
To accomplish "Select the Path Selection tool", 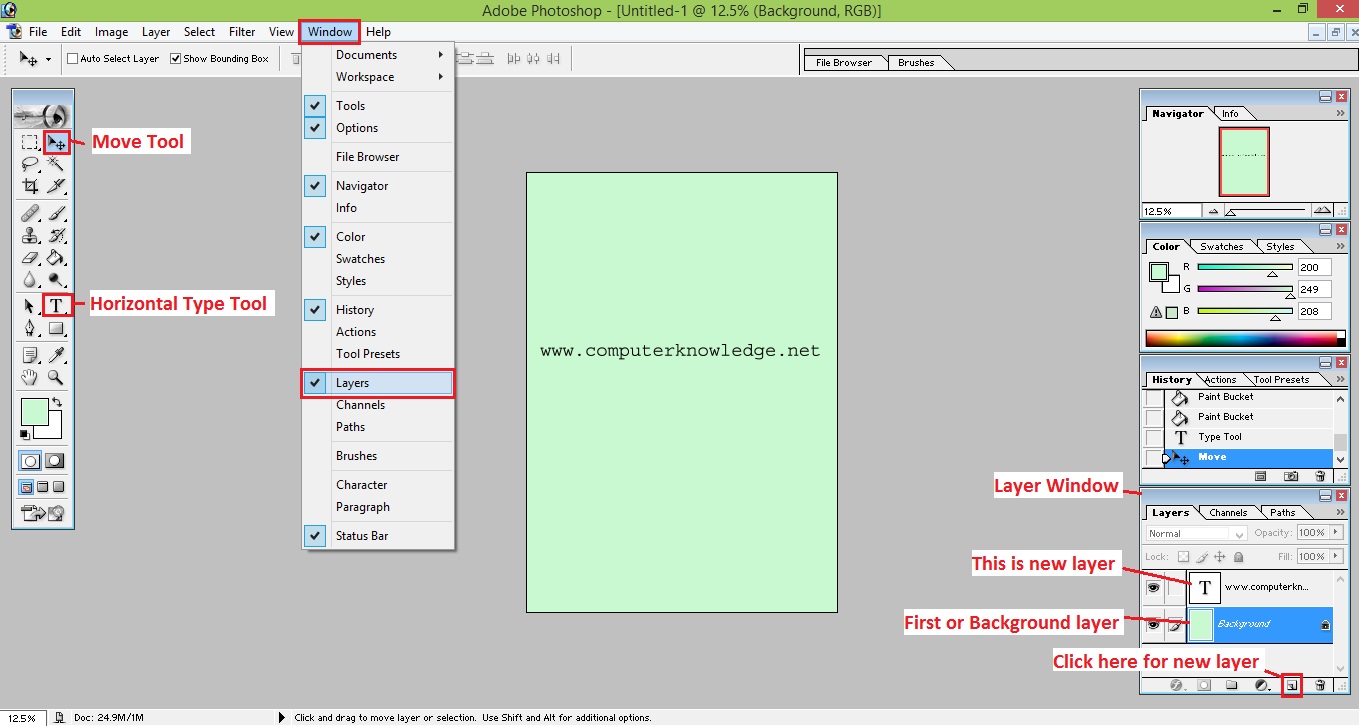I will tap(31, 306).
